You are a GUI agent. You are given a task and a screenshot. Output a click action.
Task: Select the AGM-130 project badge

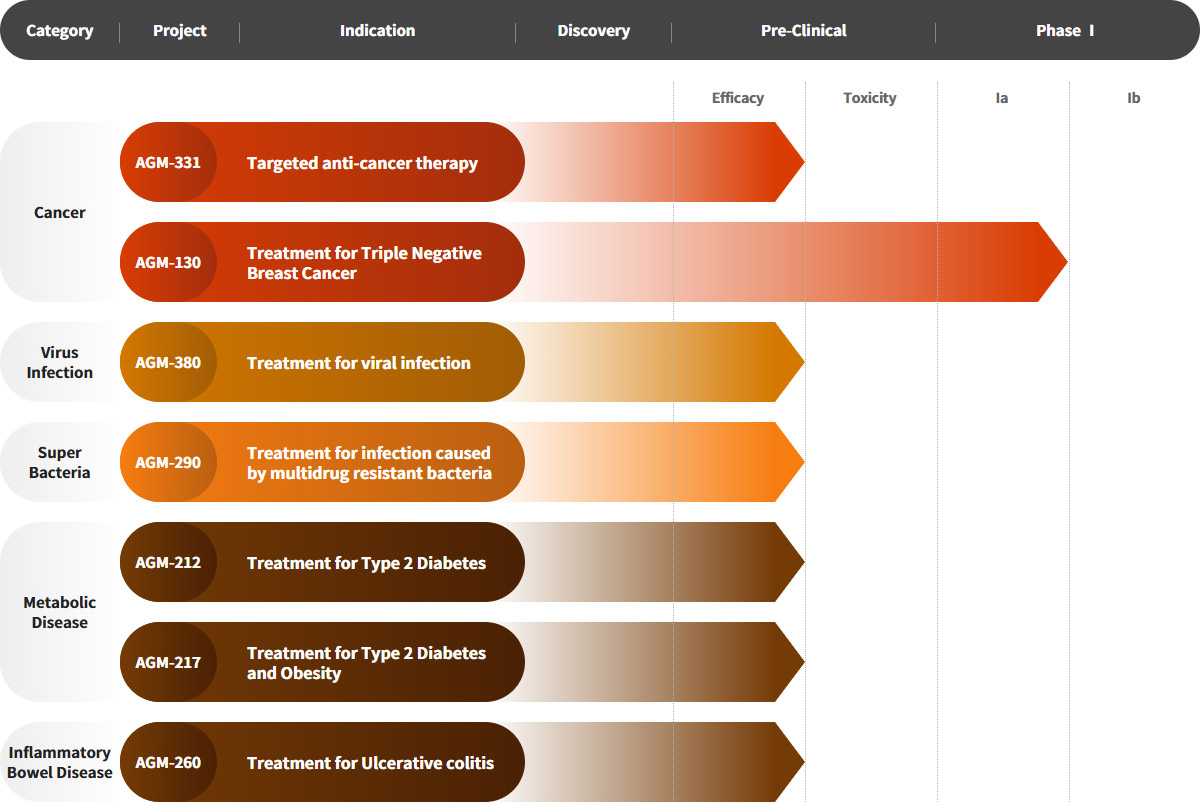[x=168, y=263]
